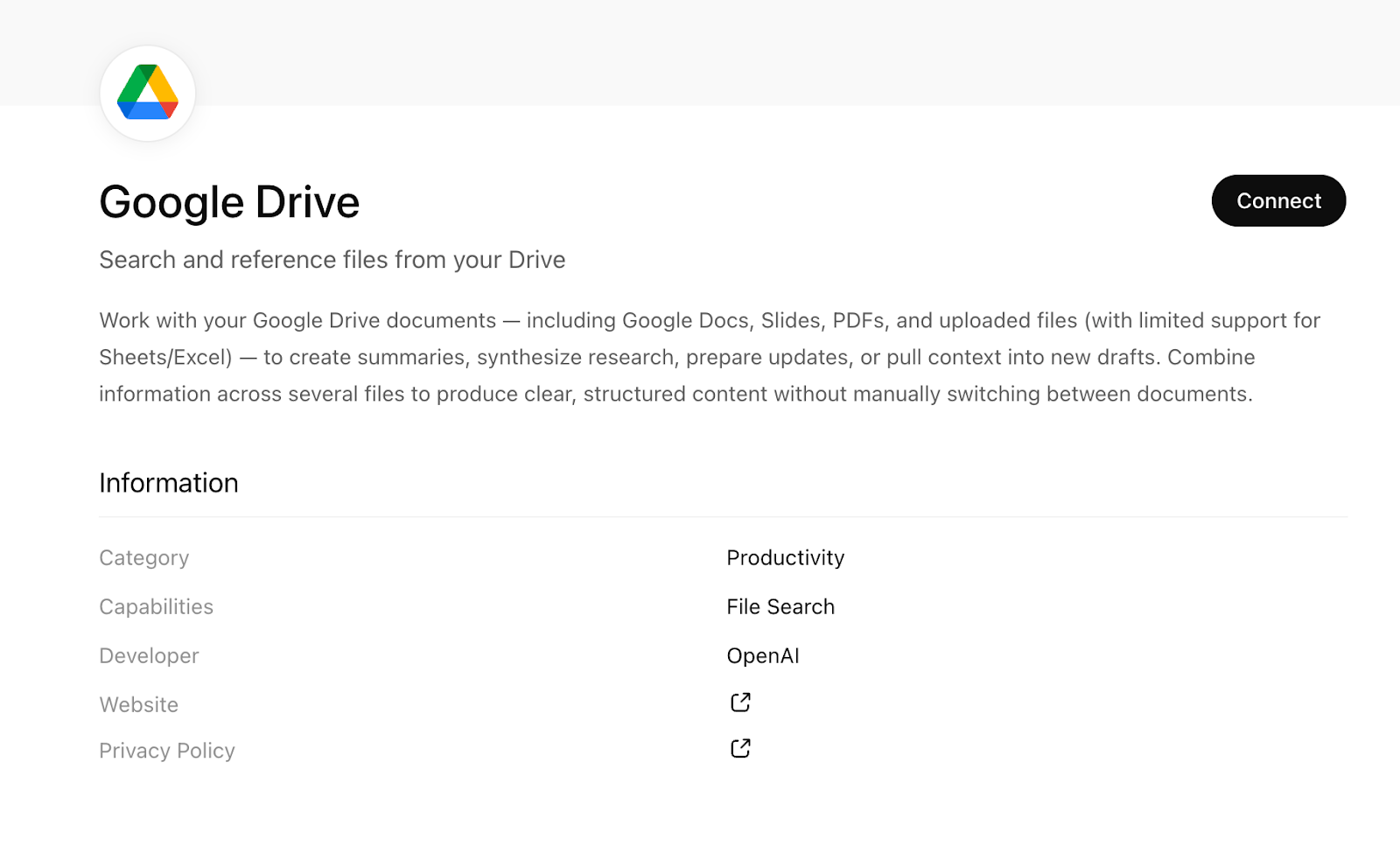Viewport: 1400px width, 846px height.
Task: Click the Productivity category value
Action: pyautogui.click(x=785, y=557)
